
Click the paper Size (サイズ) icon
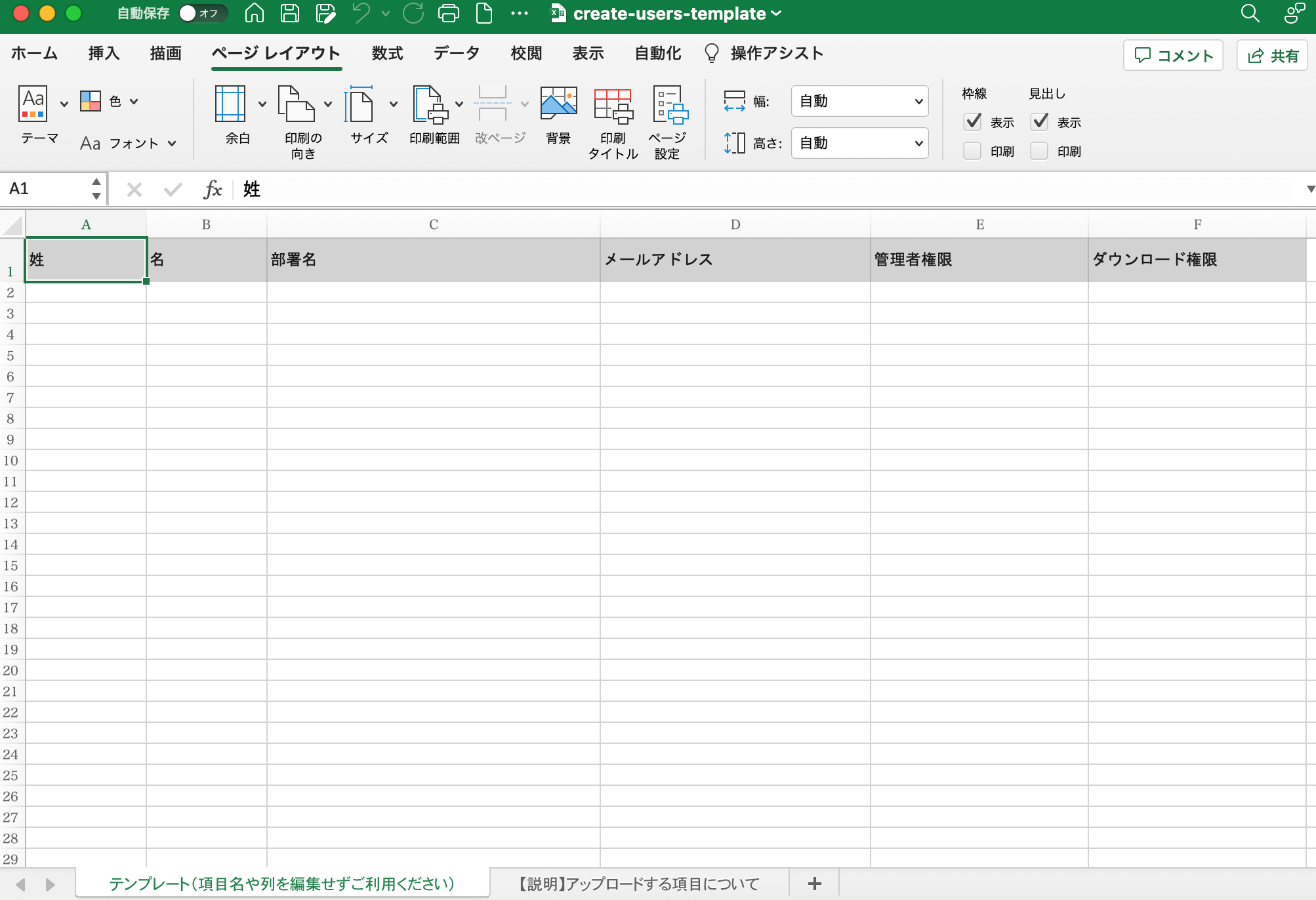pos(360,104)
